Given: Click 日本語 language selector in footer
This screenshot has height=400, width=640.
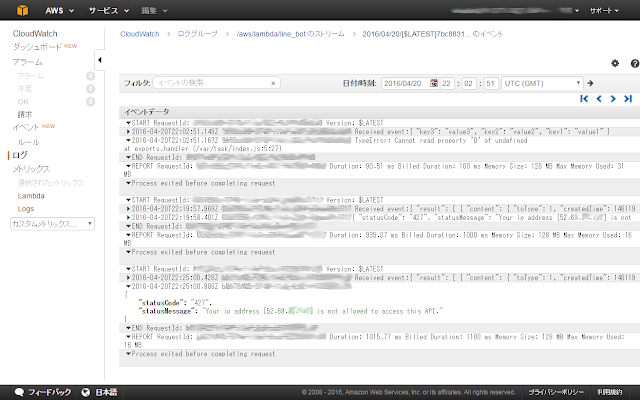Looking at the screenshot, I should pyautogui.click(x=106, y=393).
